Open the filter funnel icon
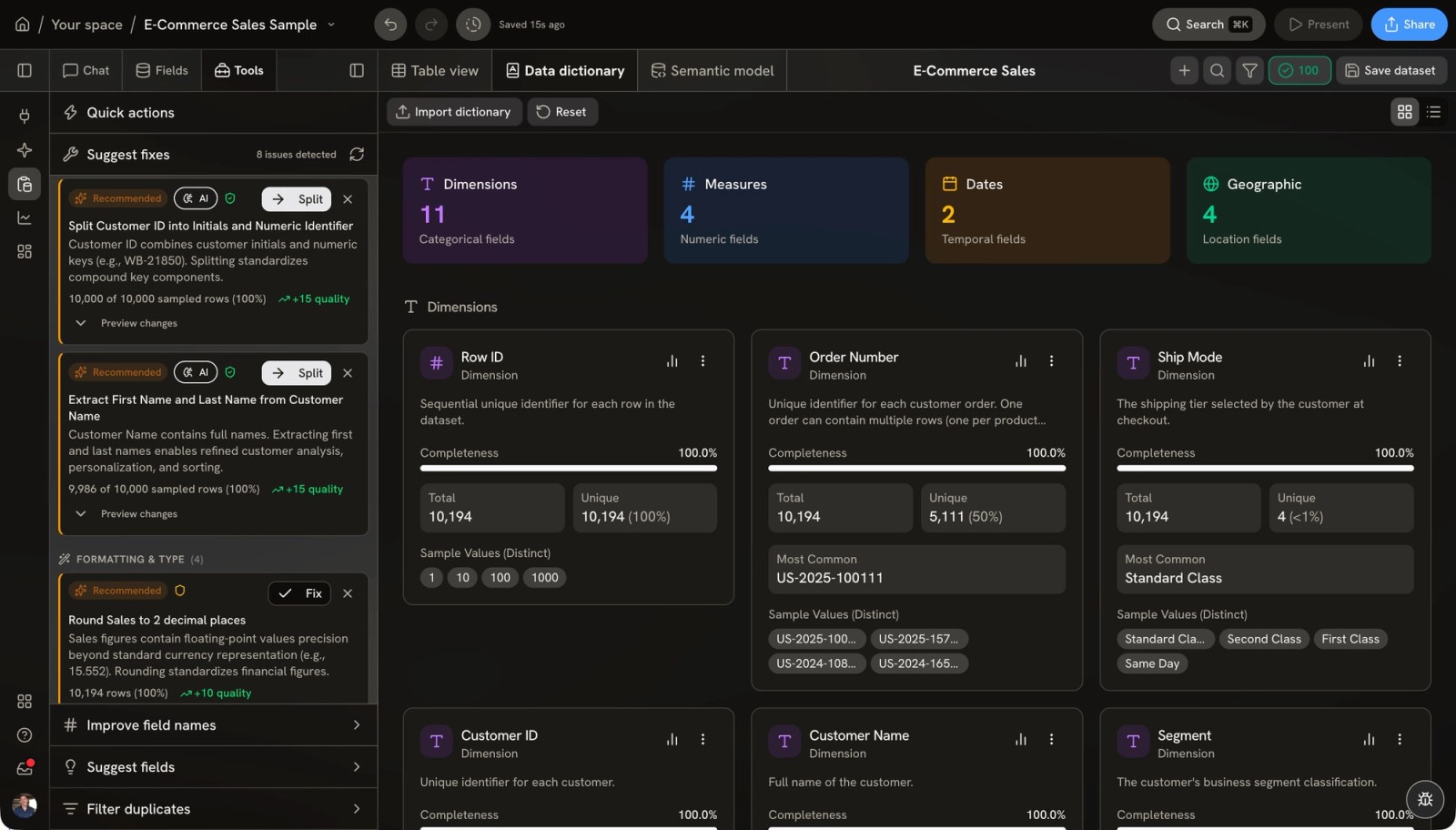 (1249, 70)
